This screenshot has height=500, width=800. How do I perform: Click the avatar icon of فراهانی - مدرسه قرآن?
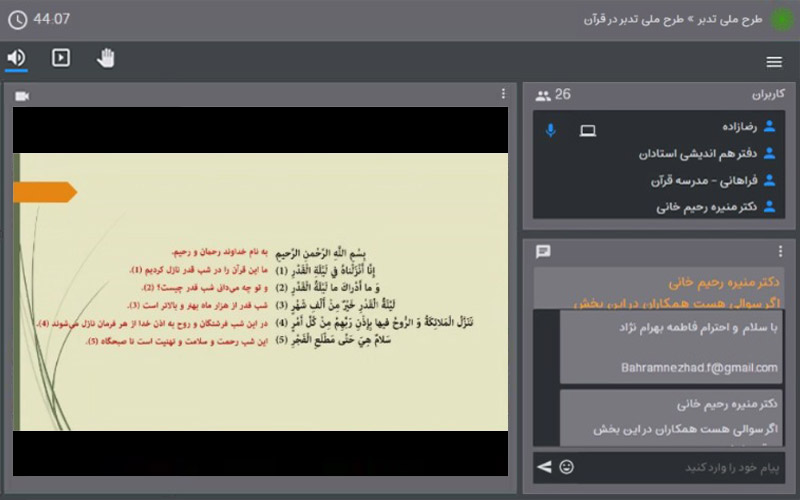tap(769, 180)
